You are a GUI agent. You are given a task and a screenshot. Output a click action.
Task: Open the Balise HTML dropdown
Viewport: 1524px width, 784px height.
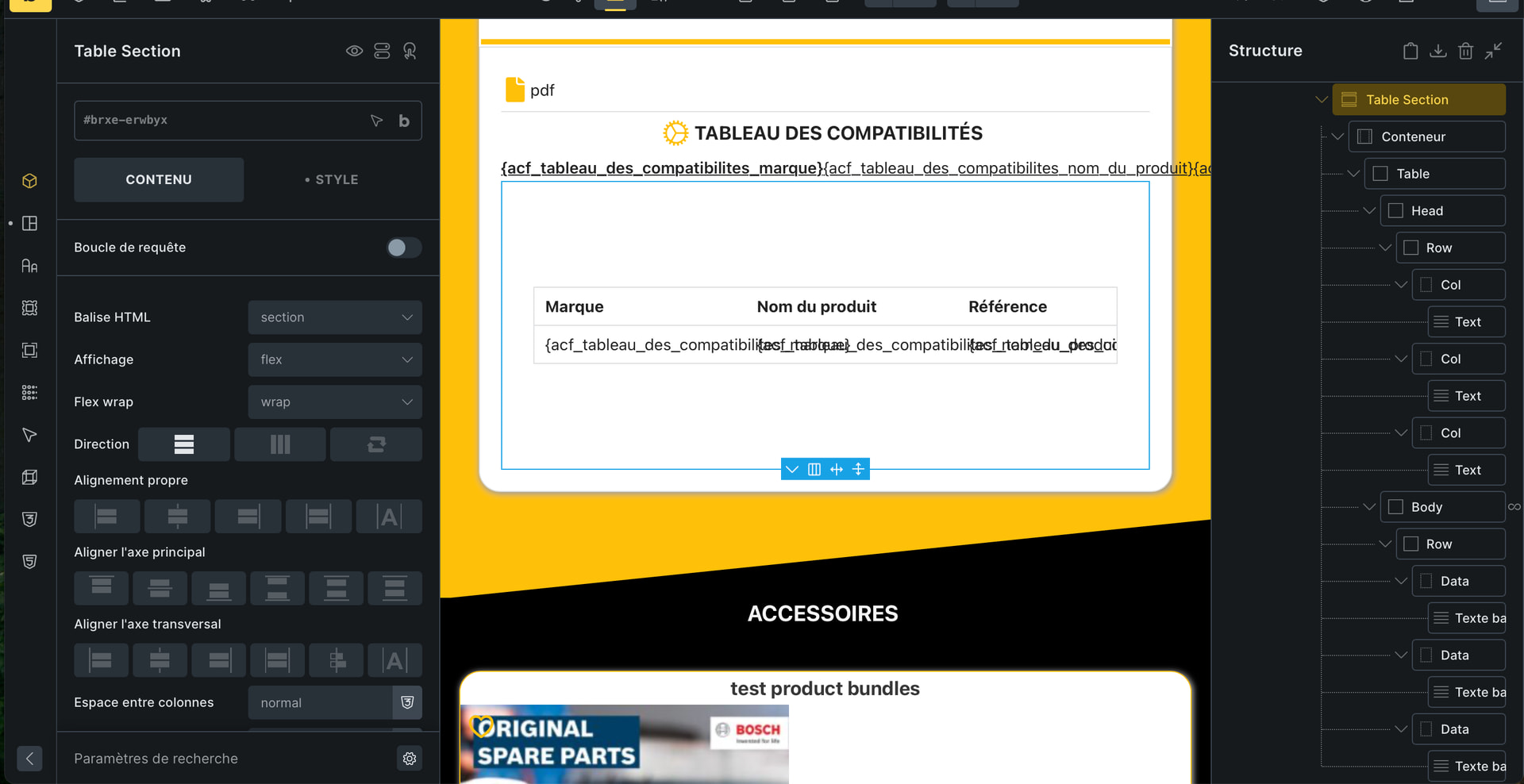pos(335,317)
